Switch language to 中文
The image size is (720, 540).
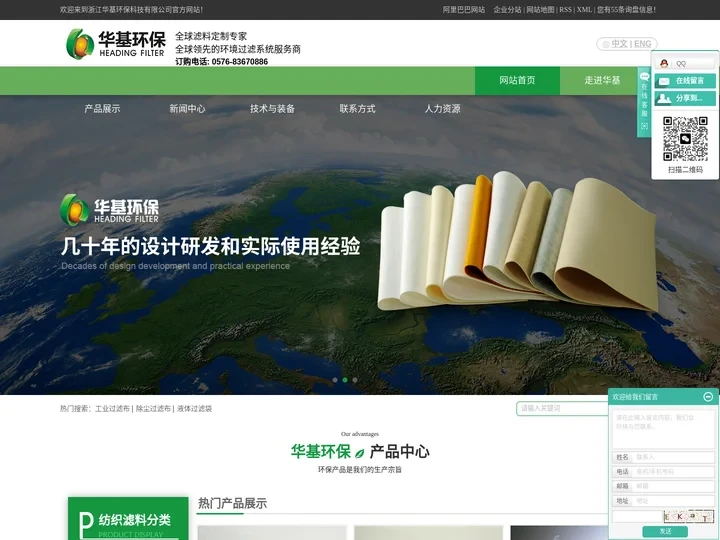coord(619,44)
